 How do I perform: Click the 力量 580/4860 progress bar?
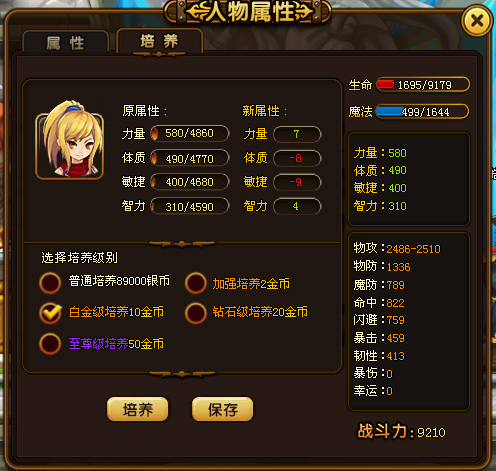190,133
